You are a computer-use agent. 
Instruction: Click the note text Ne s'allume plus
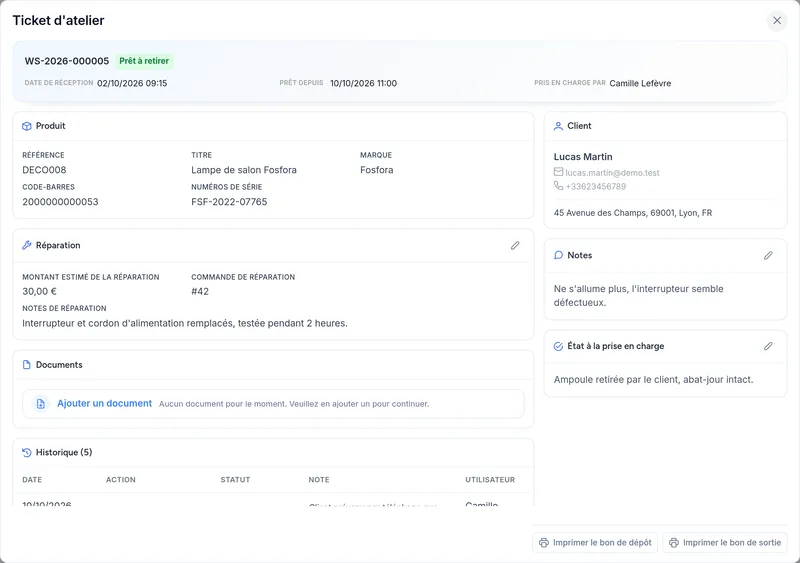coord(639,296)
